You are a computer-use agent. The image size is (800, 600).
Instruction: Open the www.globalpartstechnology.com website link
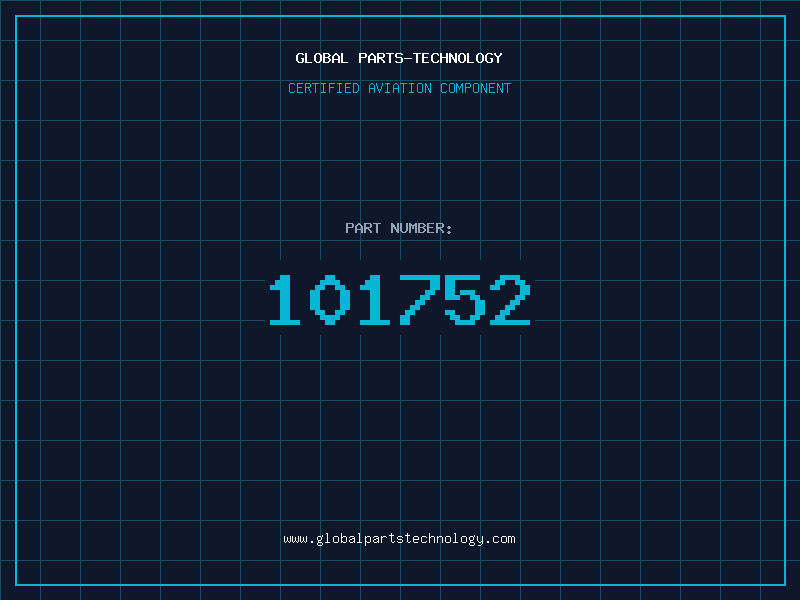click(399, 539)
